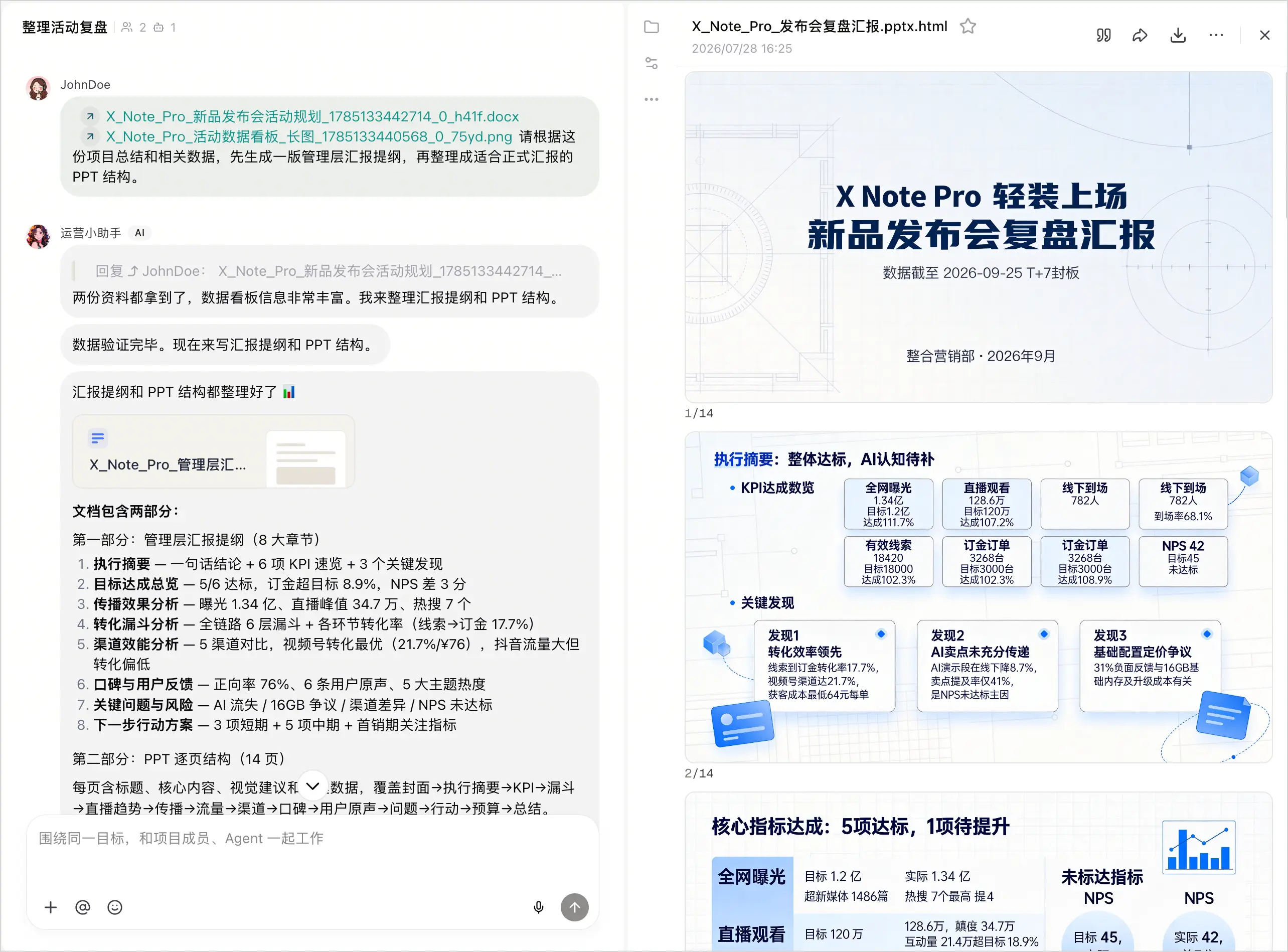1288x952 pixels.
Task: Click the quote icon in preview header
Action: tap(1103, 35)
